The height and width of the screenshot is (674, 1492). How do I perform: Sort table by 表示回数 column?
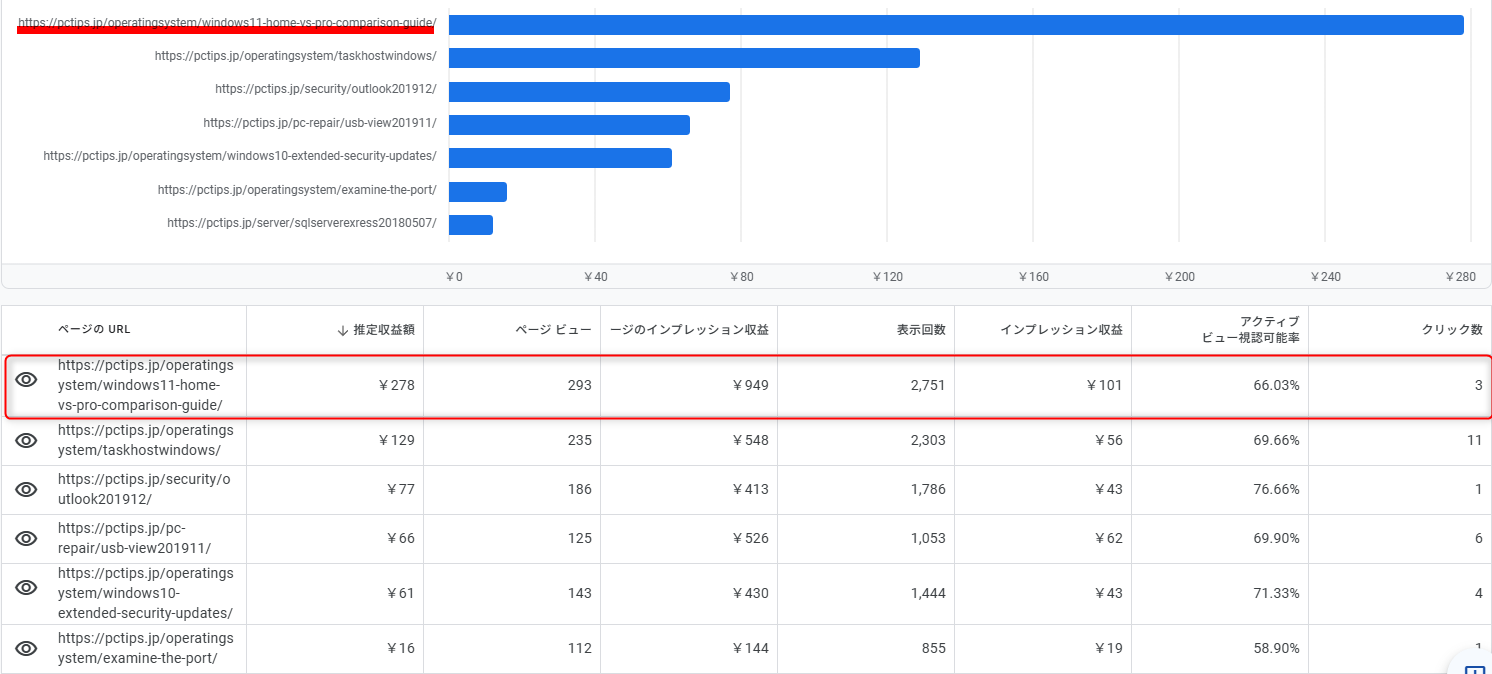[x=921, y=330]
